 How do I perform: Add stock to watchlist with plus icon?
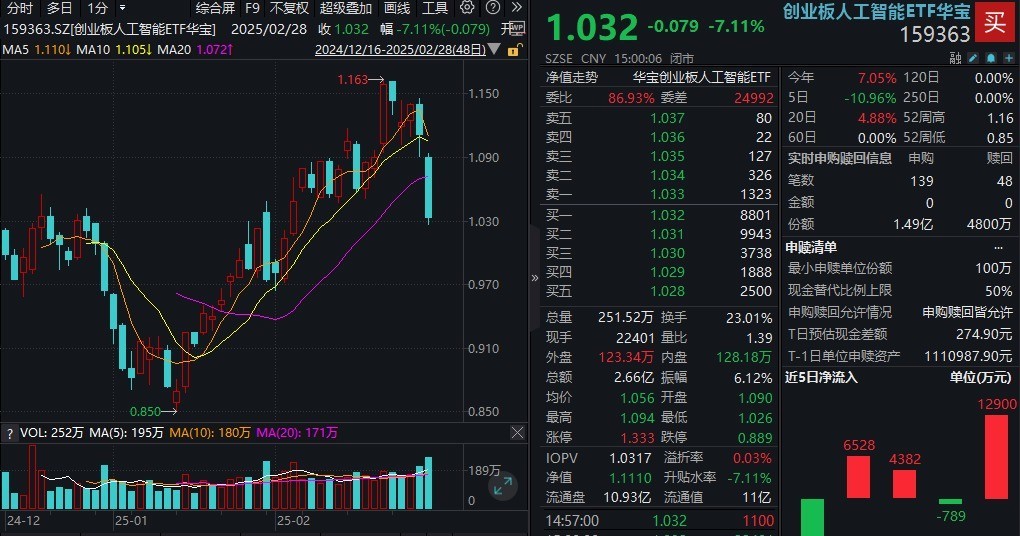pyautogui.click(x=1007, y=59)
